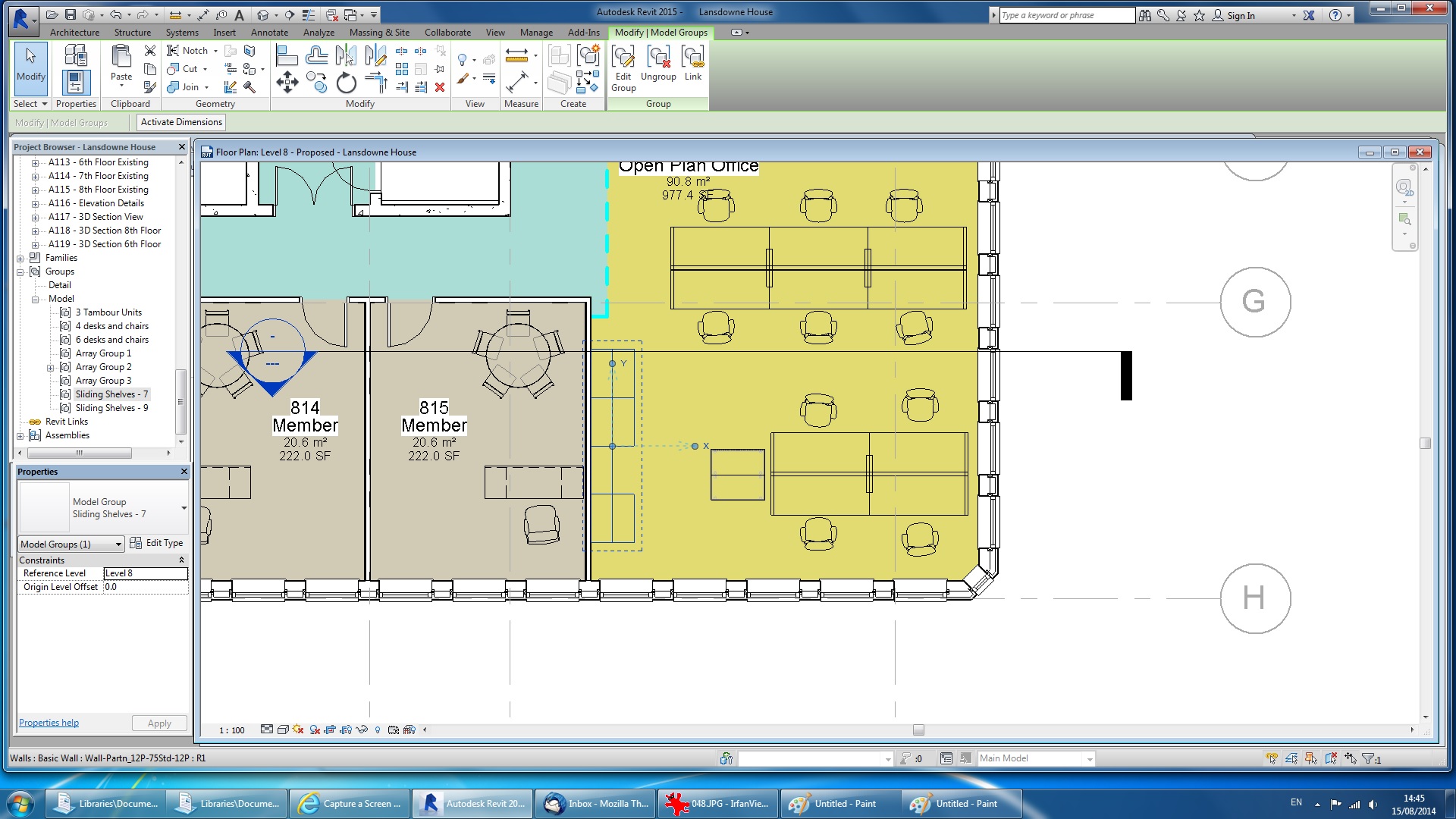Click the horizontal scrollbar thumb in floor plan
Viewport: 1456px width, 819px height.
point(918,730)
